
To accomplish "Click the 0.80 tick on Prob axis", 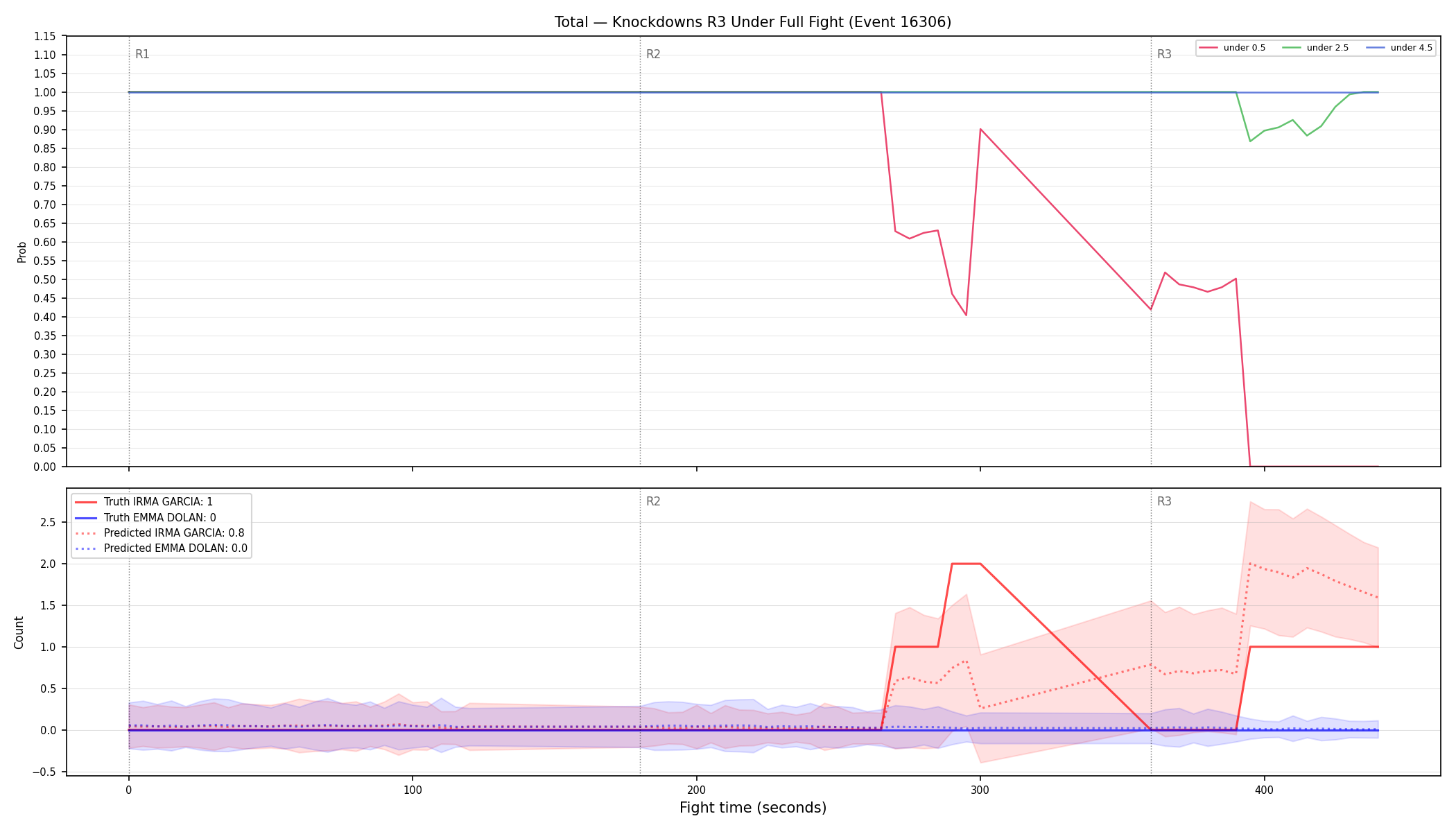I will (44, 167).
